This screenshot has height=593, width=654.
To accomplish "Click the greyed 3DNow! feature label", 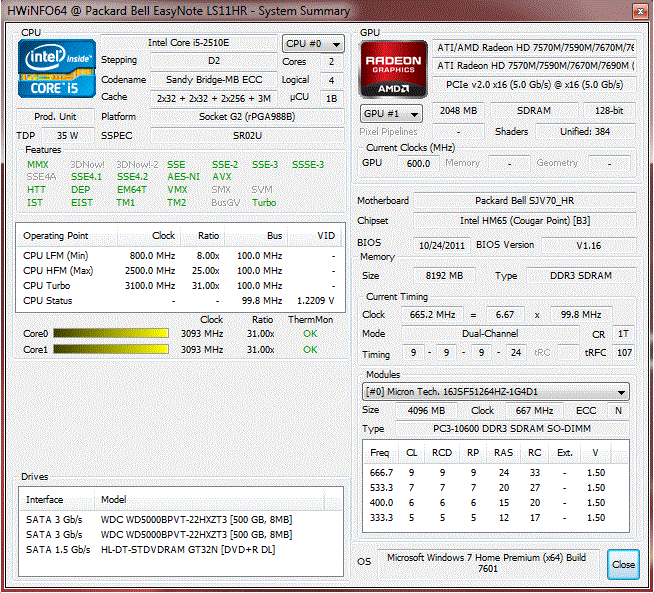I will [87, 165].
